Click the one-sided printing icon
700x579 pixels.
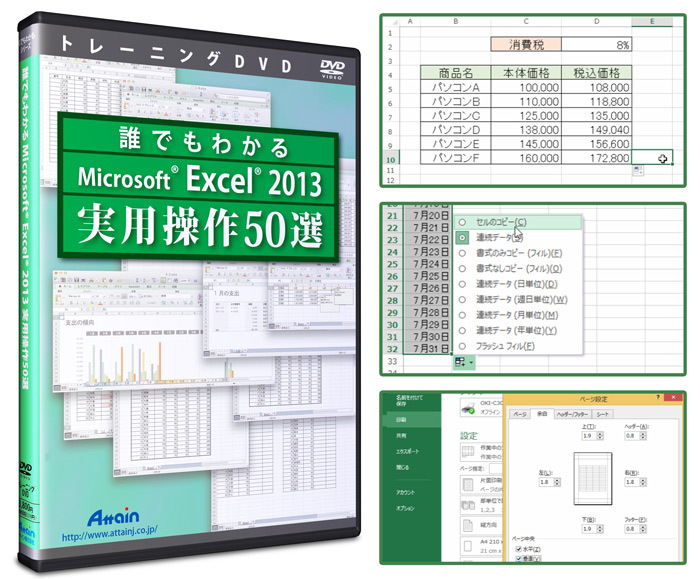click(467, 484)
